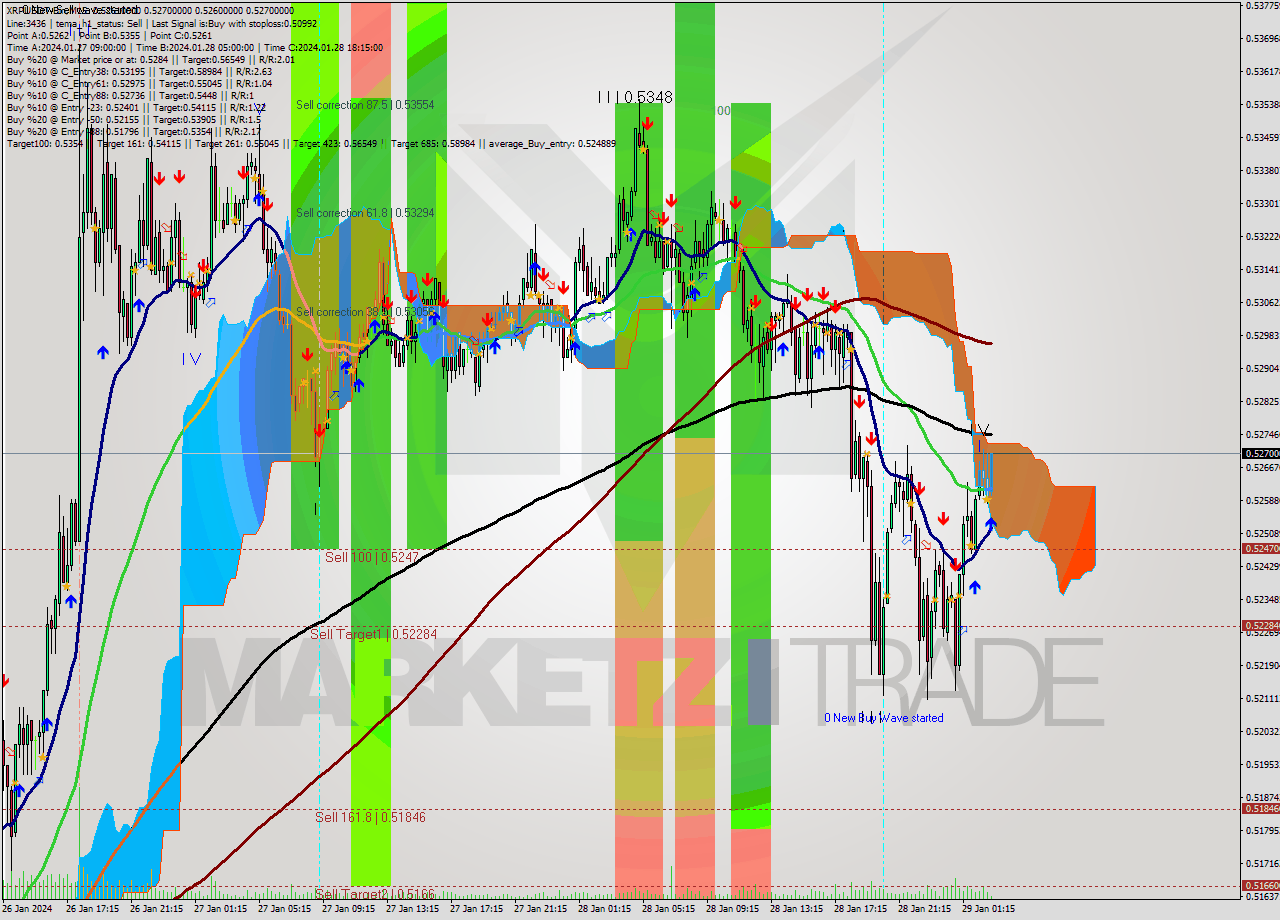1280x920 pixels.
Task: Click price axis value 0.51953
Action: 1261,764
